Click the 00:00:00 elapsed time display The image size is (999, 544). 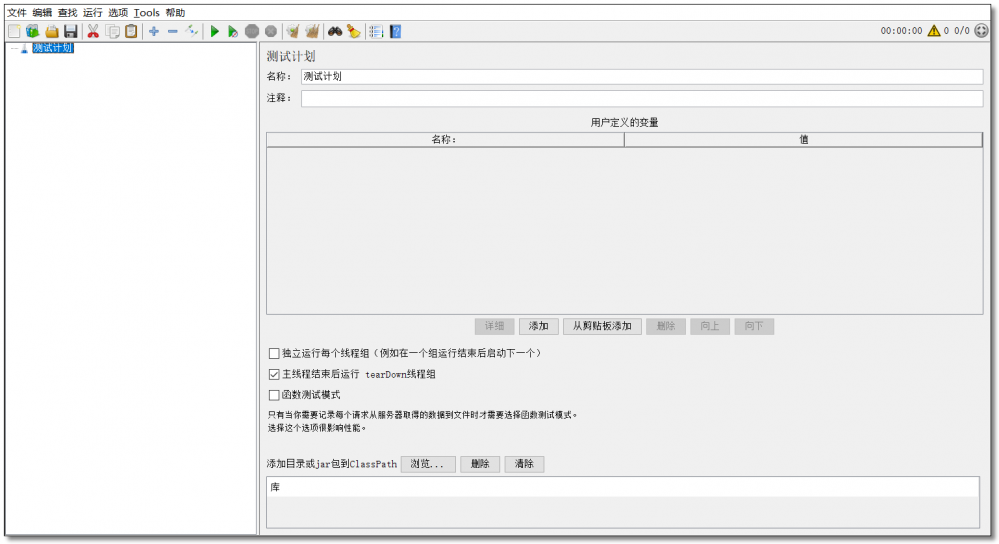coord(901,31)
